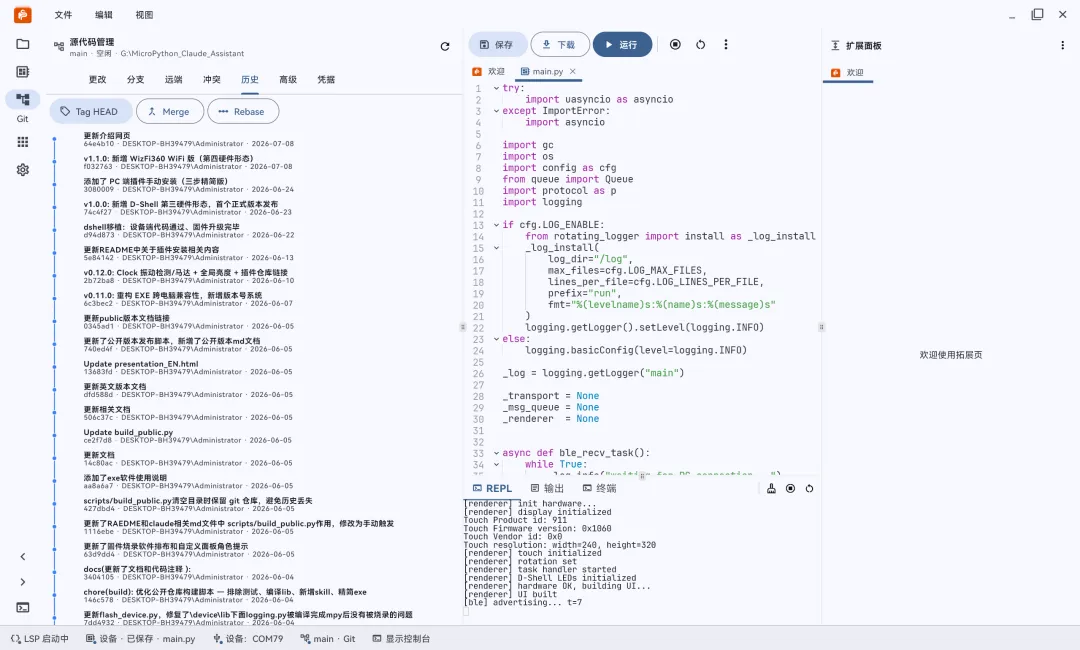
Task: Close the main.py editor tab
Action: coord(572,71)
